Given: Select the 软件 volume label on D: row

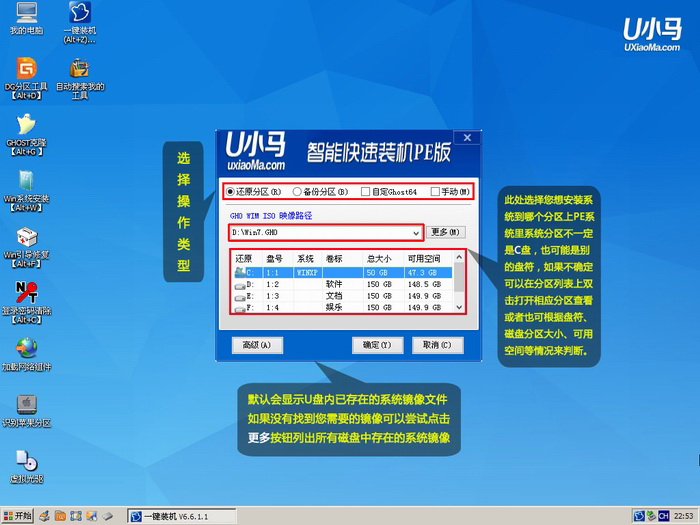Looking at the screenshot, I should point(334,284).
